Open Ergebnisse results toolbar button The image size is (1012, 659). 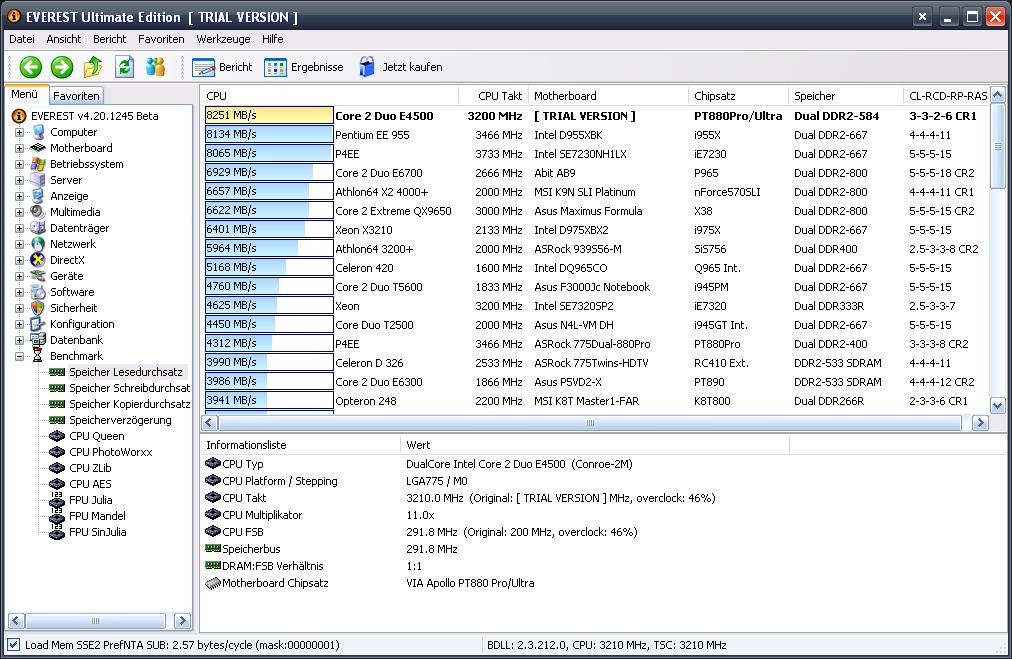[x=303, y=67]
